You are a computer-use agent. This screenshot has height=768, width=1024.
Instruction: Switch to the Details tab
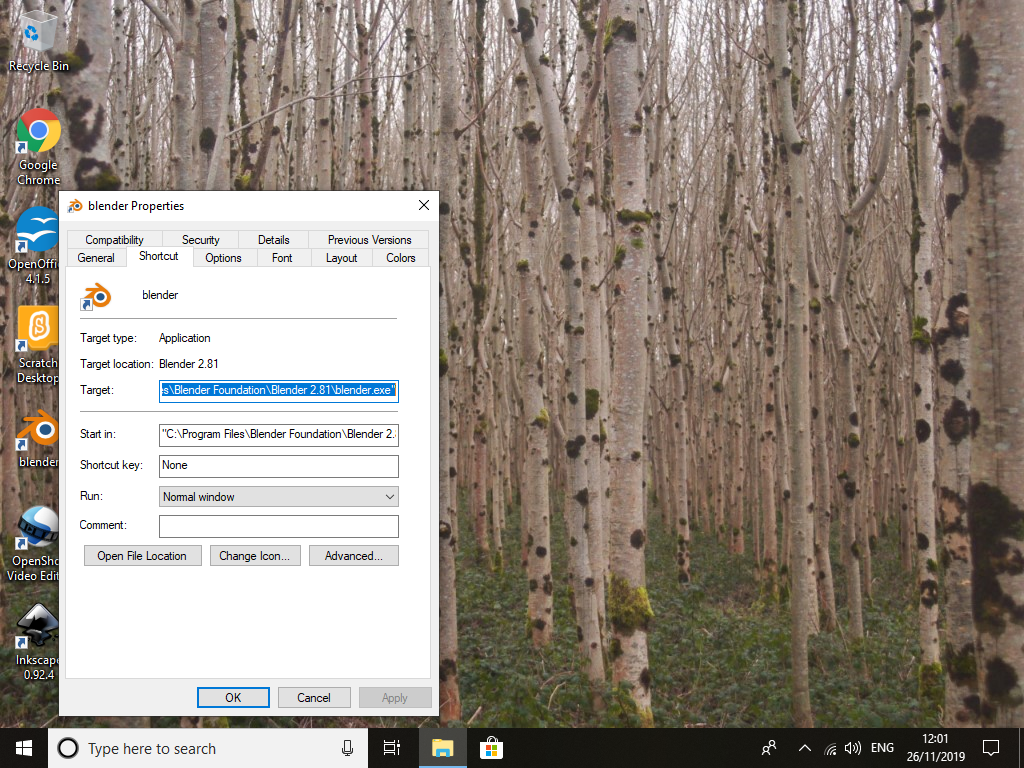(x=274, y=240)
